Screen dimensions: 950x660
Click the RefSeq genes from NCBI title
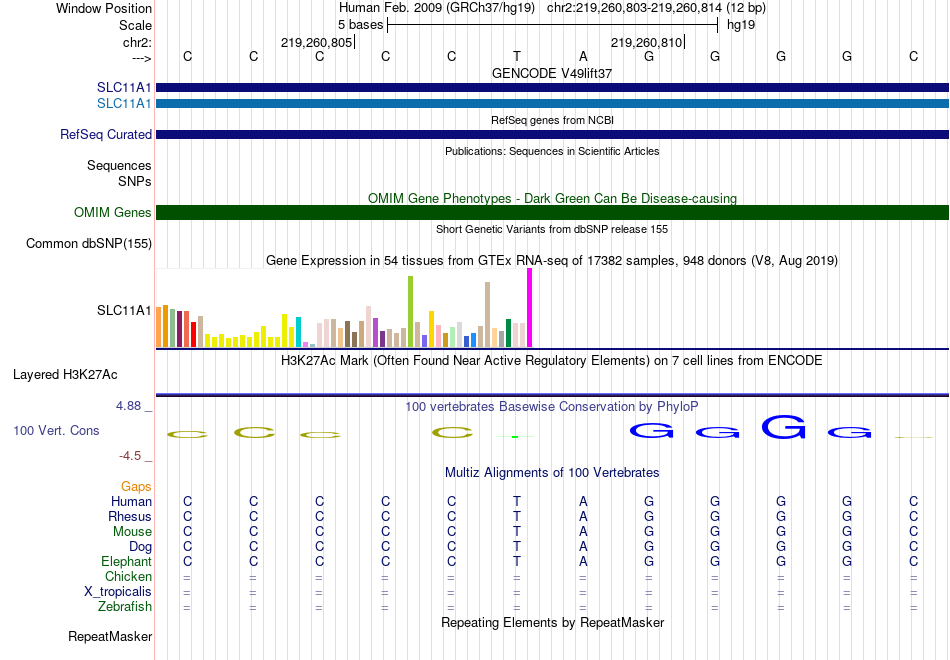[x=552, y=120]
